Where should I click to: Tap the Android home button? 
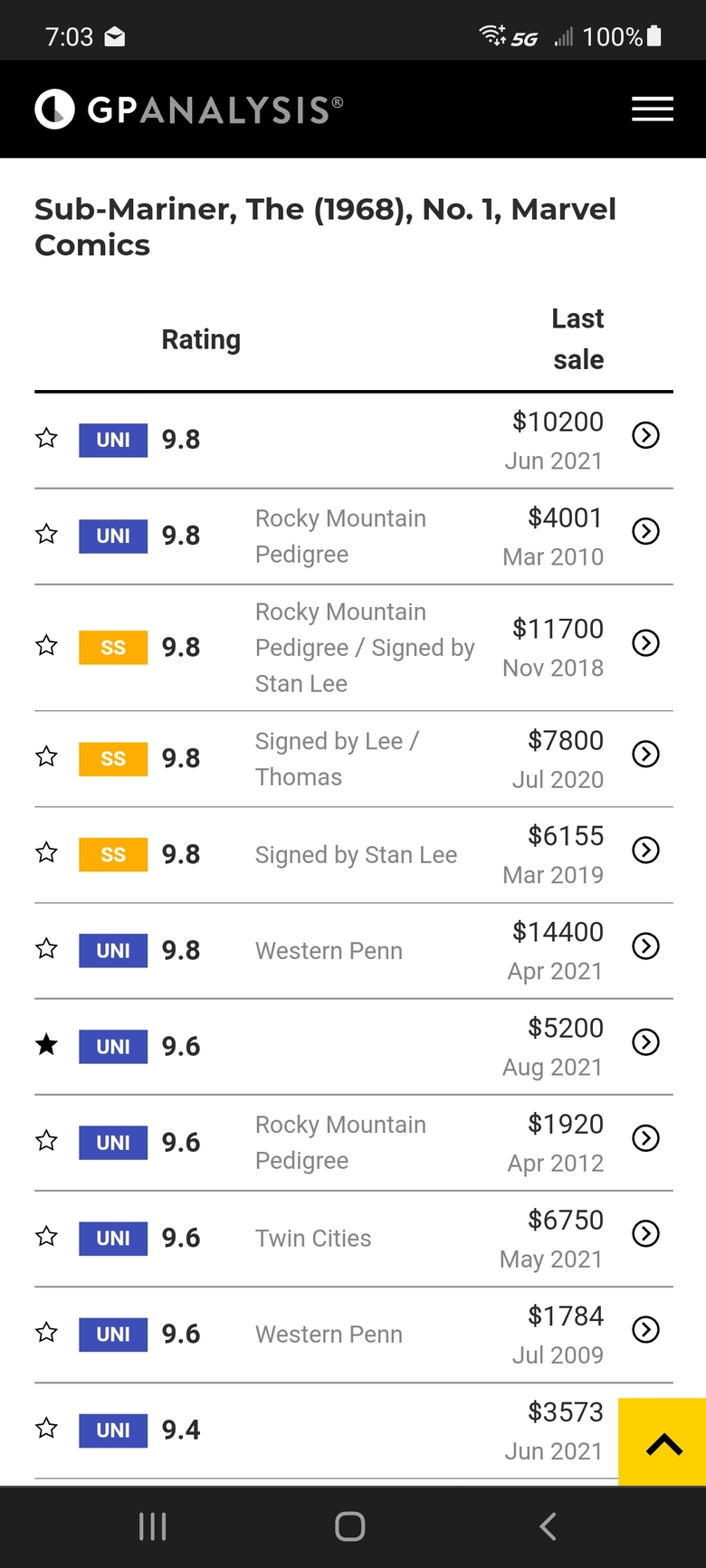[349, 1526]
